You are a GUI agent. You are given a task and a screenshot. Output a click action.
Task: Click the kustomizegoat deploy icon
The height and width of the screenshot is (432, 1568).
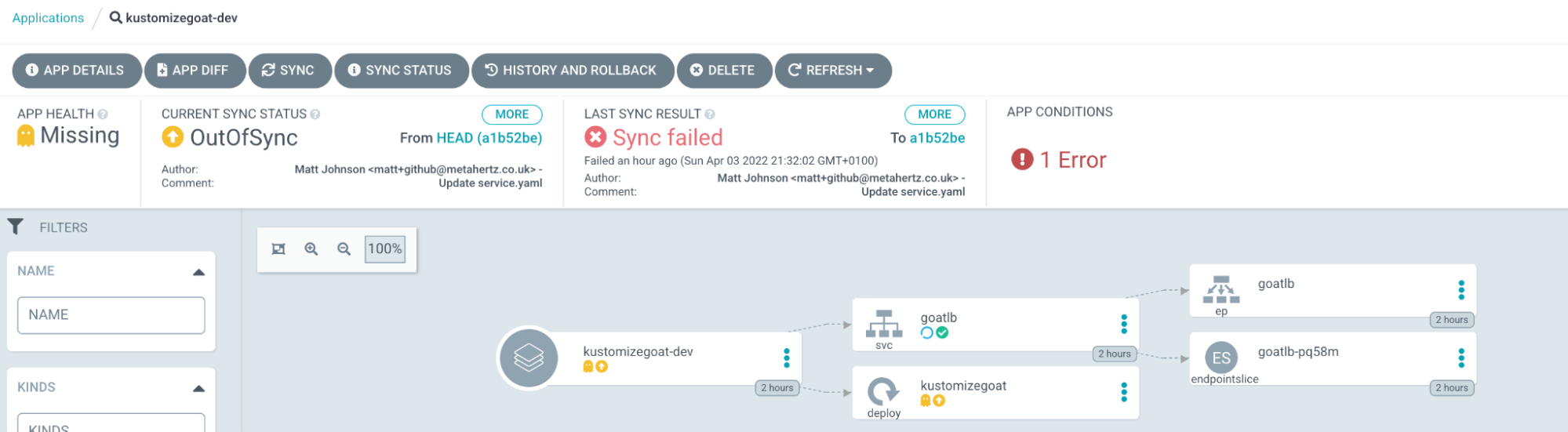point(884,391)
